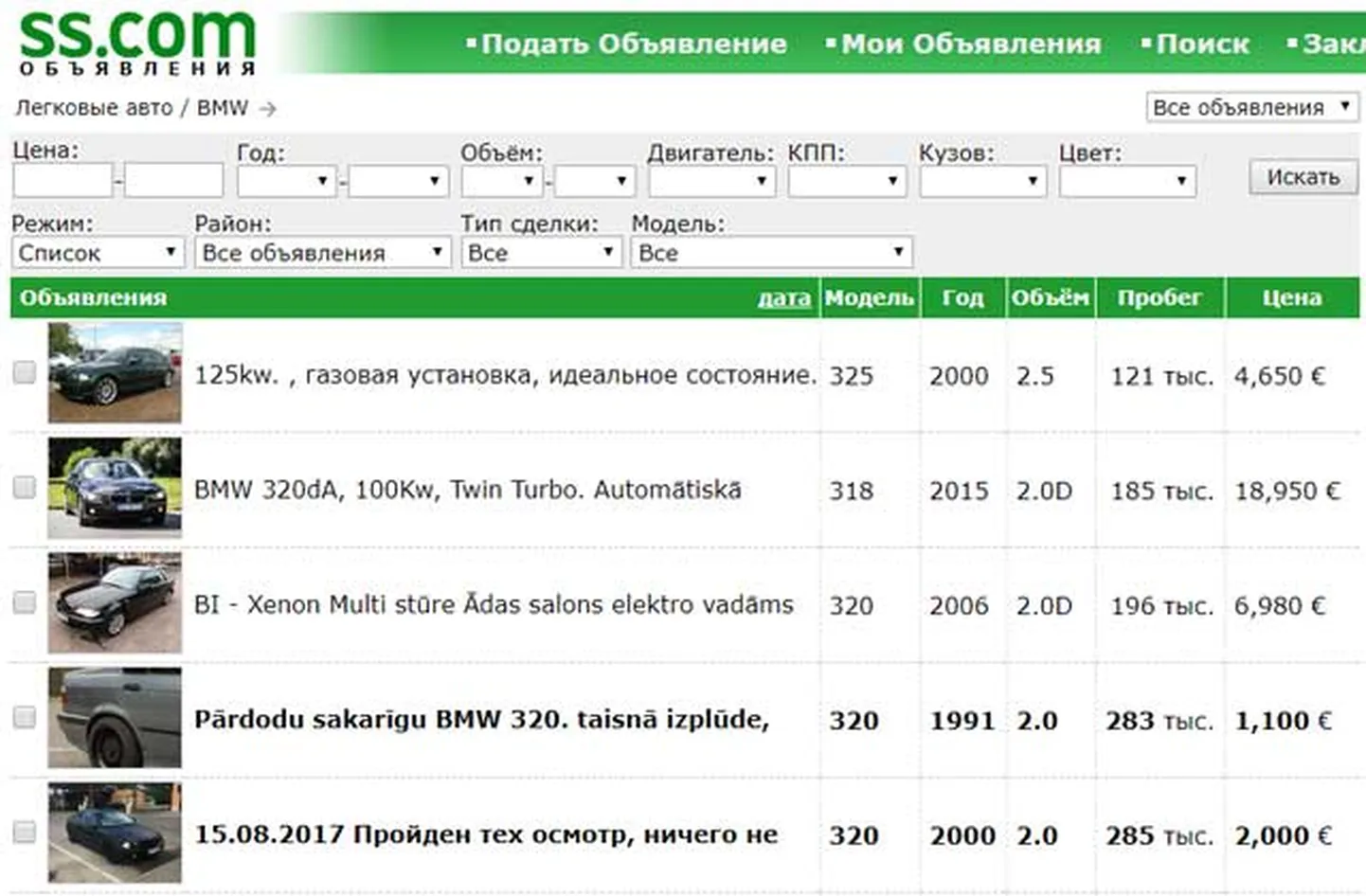The height and width of the screenshot is (896, 1366).
Task: Click the mileage 185 тыс.
Action: tap(1162, 491)
